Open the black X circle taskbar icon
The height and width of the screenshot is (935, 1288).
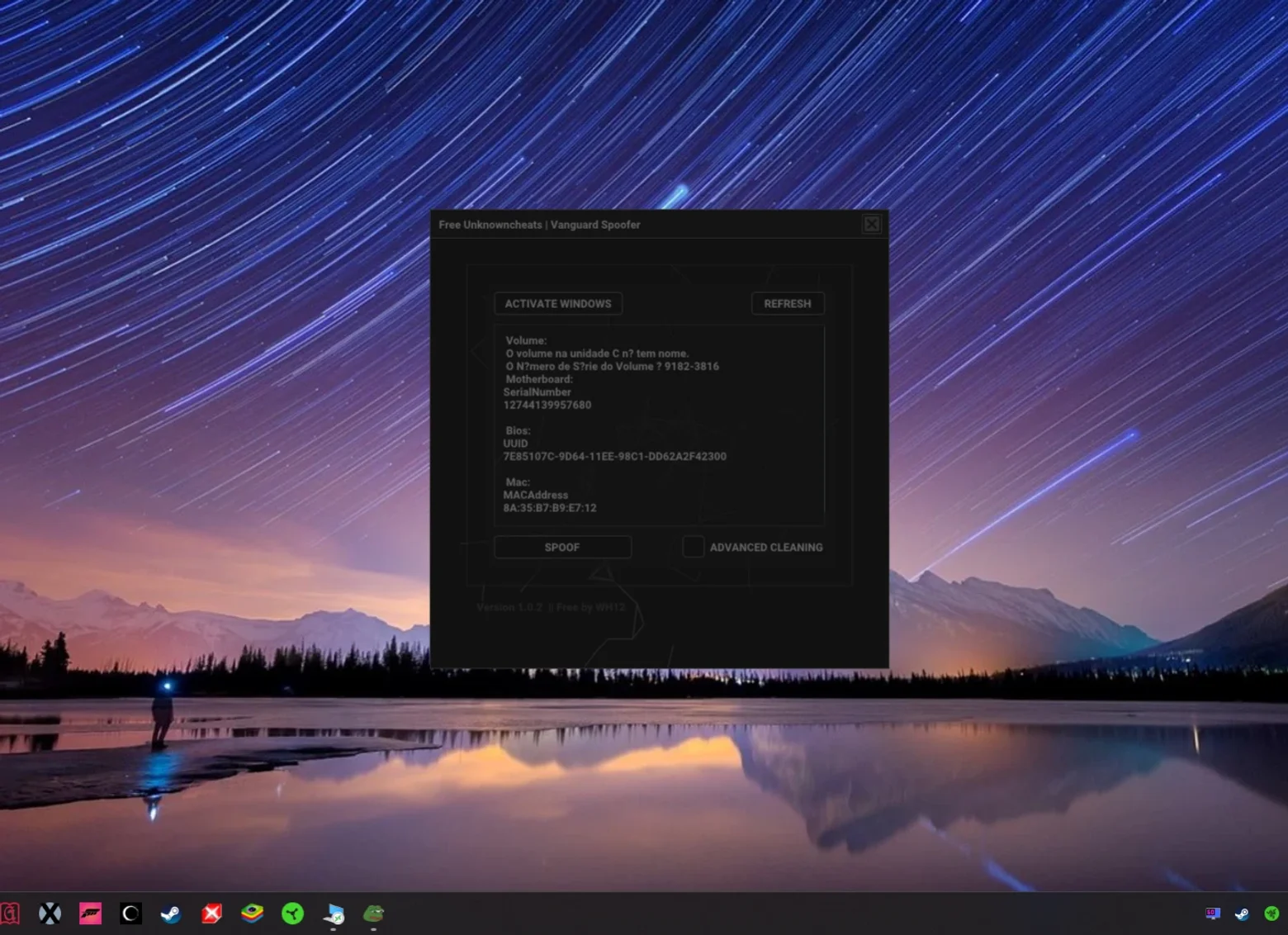50,914
